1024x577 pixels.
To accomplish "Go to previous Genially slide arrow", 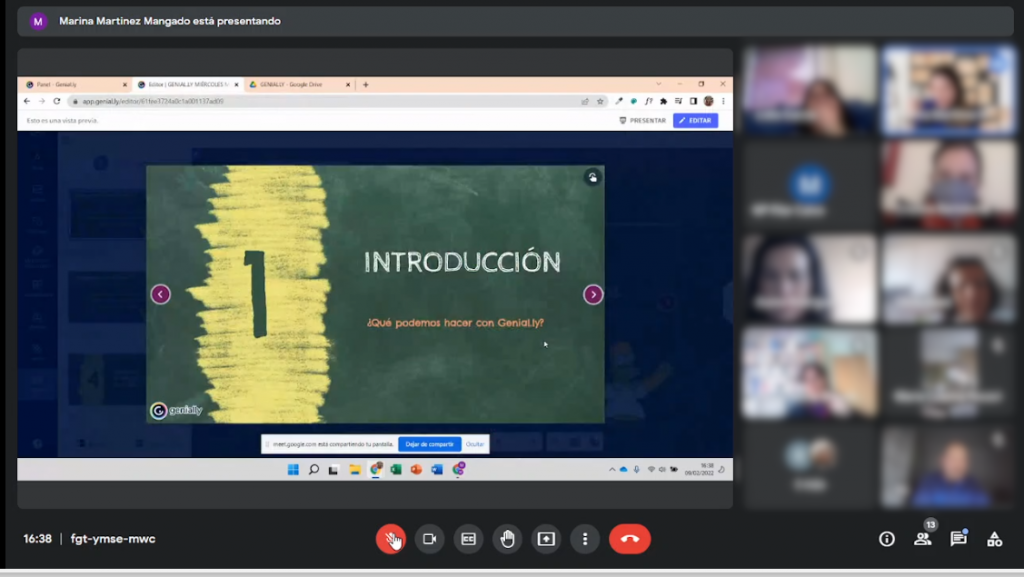I will tap(161, 294).
